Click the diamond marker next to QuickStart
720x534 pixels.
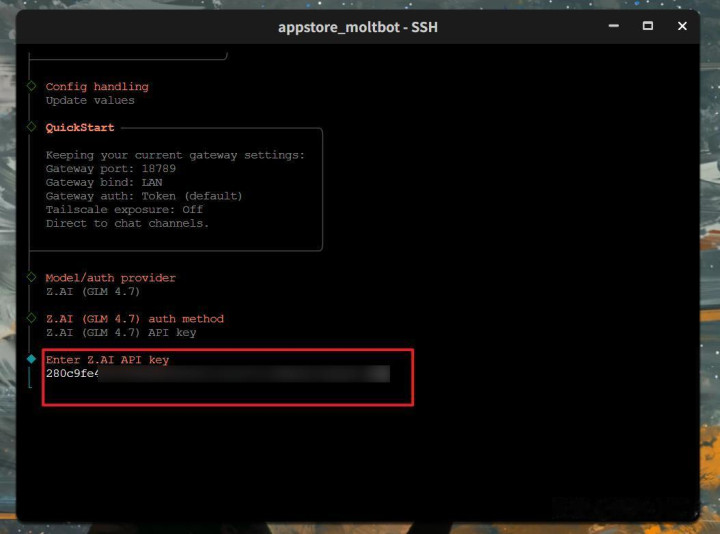point(31,128)
